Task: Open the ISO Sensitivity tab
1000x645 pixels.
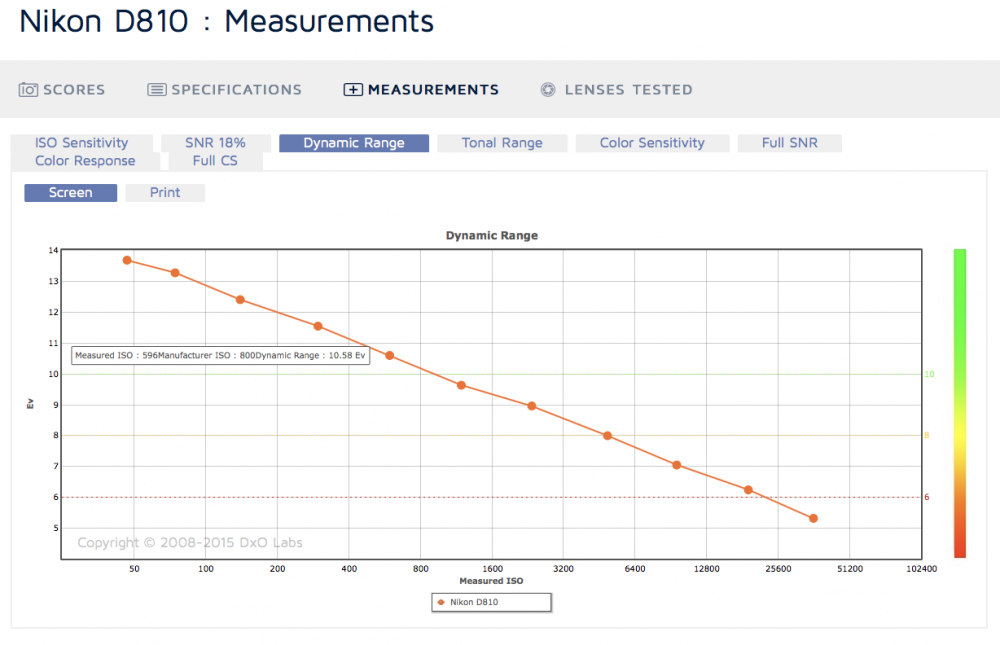Action: click(x=82, y=143)
